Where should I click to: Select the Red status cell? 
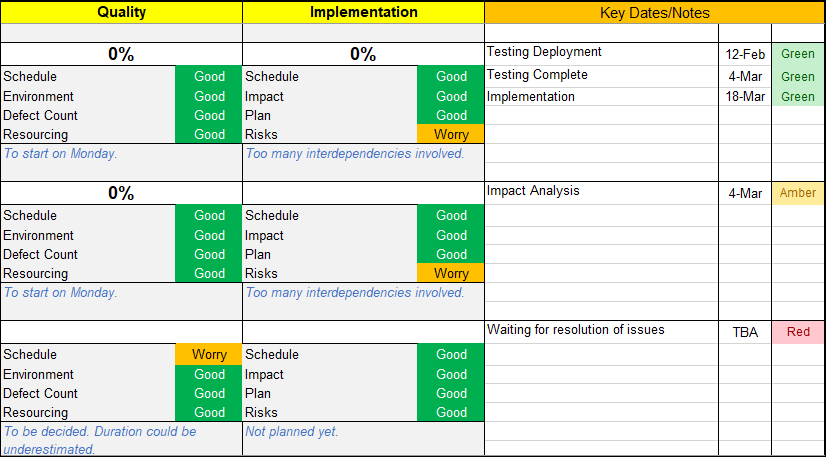tap(798, 332)
